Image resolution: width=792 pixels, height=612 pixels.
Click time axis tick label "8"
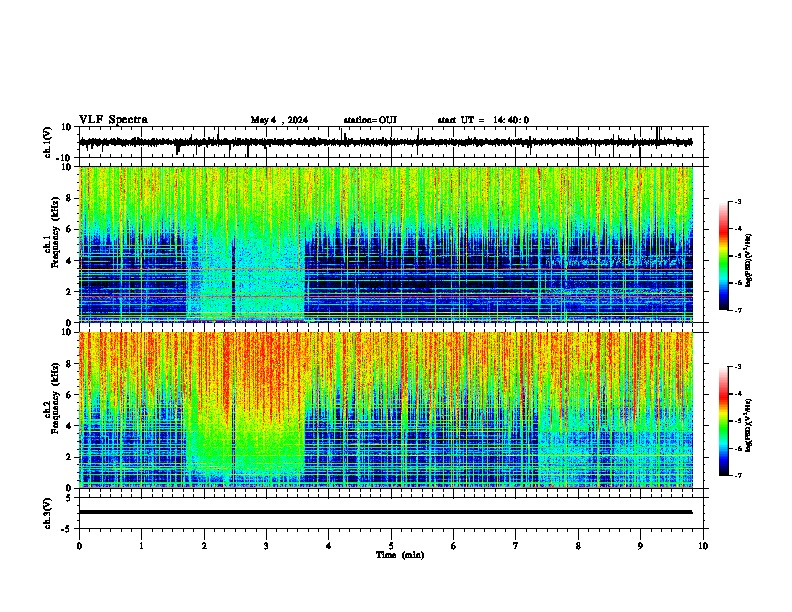point(578,546)
